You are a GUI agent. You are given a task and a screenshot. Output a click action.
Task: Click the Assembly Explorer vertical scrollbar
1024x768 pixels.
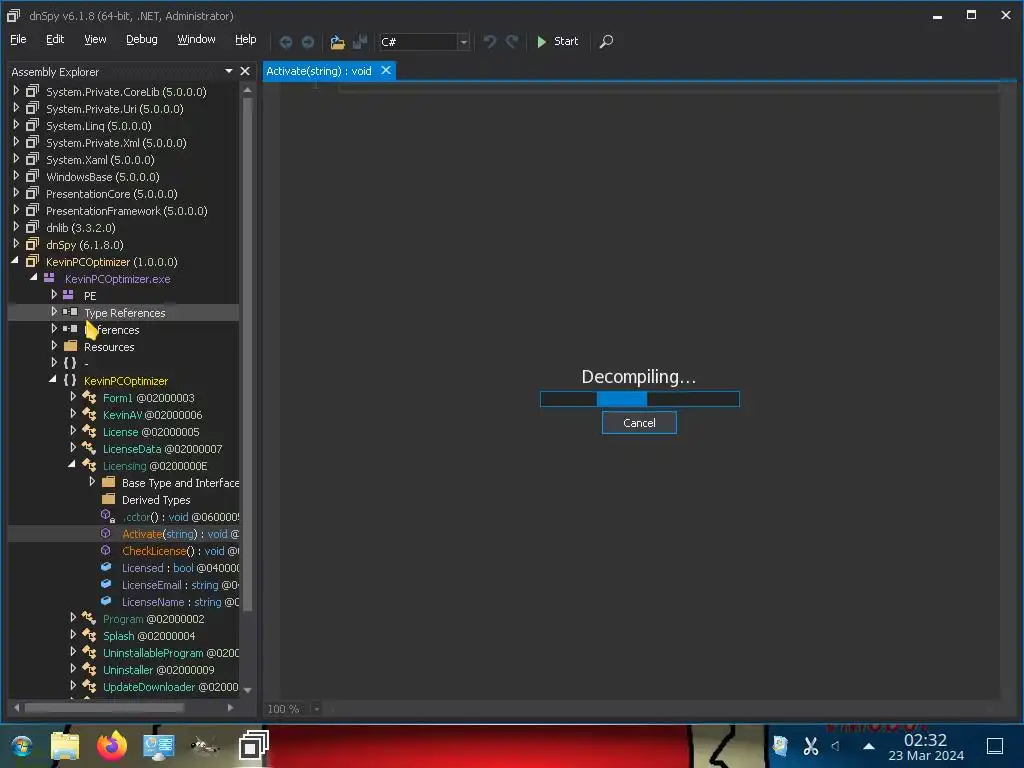[x=248, y=353]
